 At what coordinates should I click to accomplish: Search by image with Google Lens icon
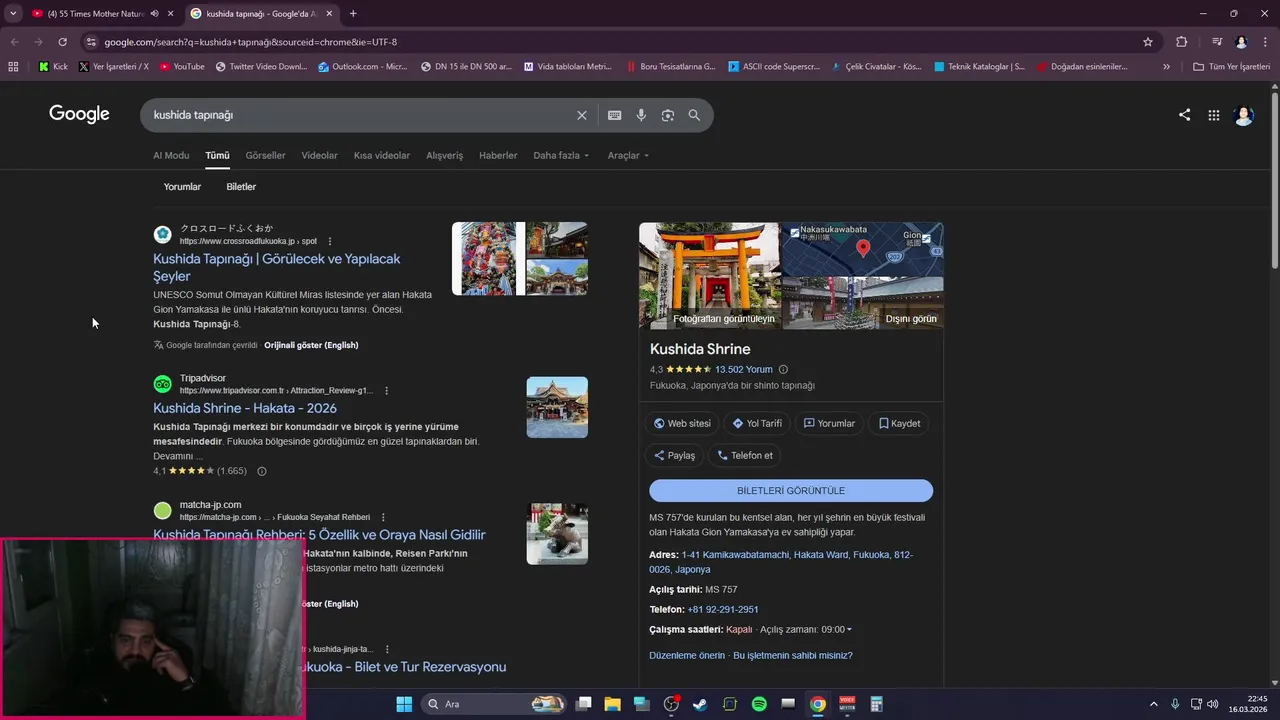(668, 115)
